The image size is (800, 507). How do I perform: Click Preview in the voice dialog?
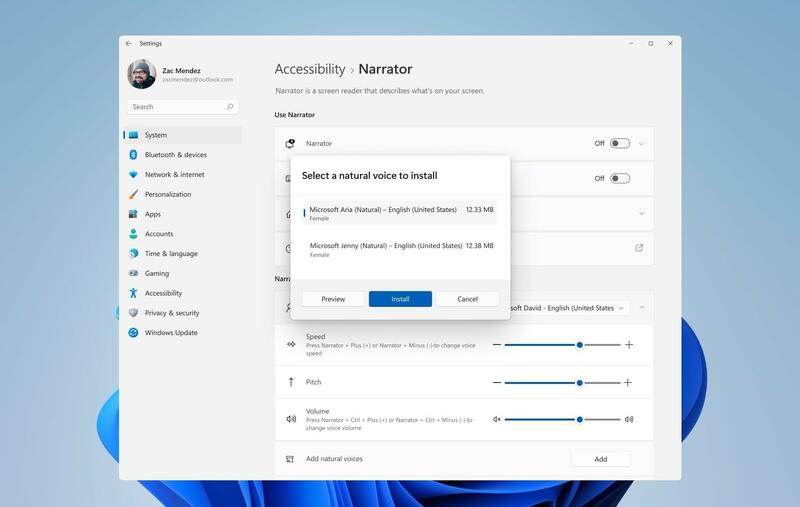coord(333,299)
